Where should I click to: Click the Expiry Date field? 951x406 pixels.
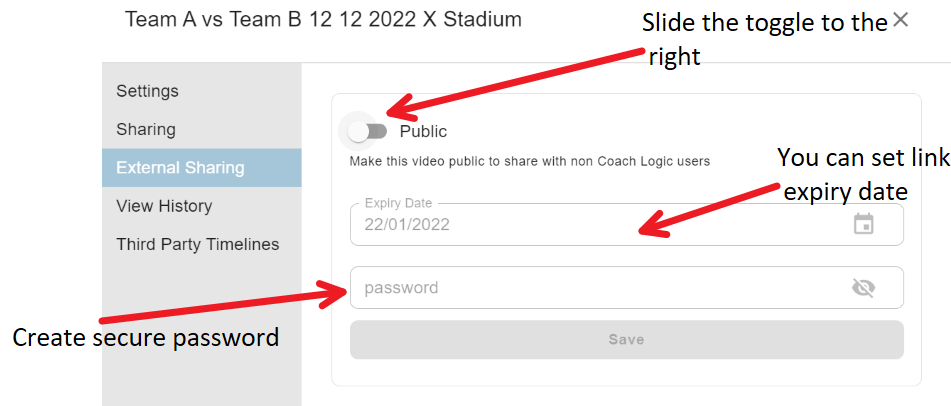(x=627, y=224)
